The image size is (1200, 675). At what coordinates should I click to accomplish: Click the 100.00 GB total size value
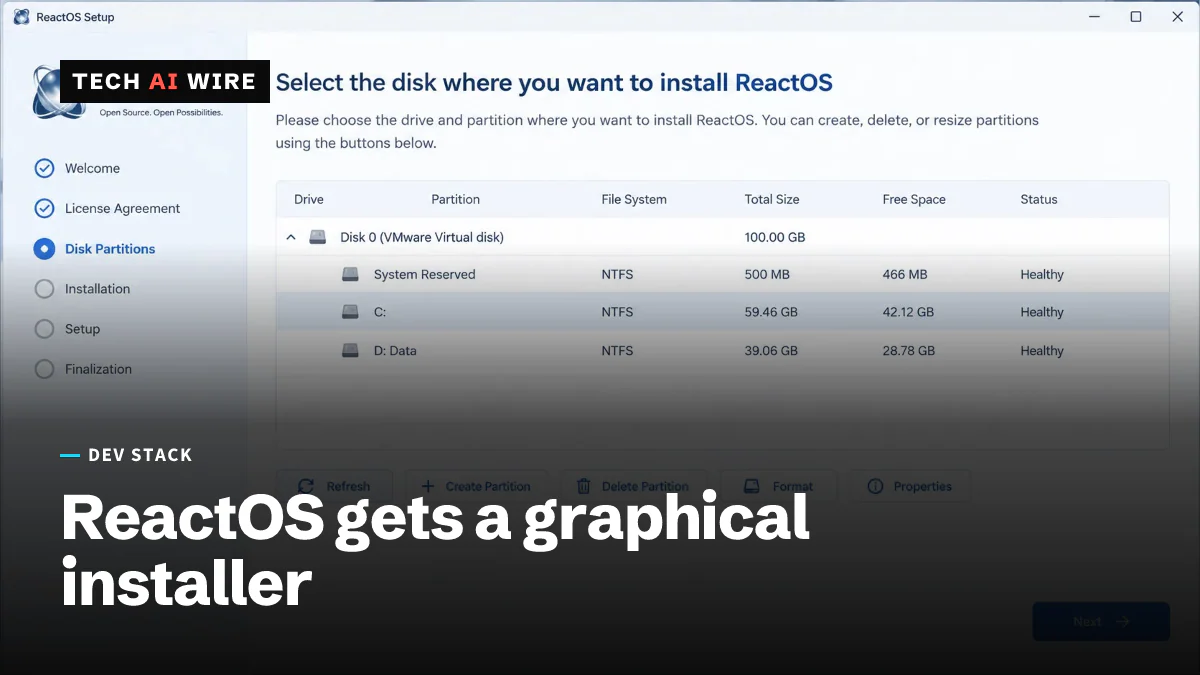click(x=775, y=238)
